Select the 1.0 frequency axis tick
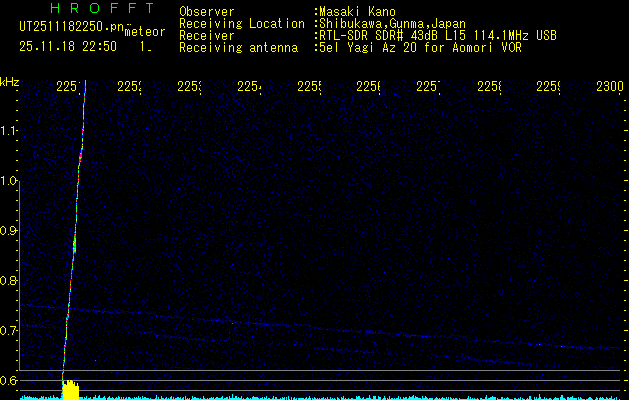Viewport: 629px width, 400px height. [x=10, y=181]
